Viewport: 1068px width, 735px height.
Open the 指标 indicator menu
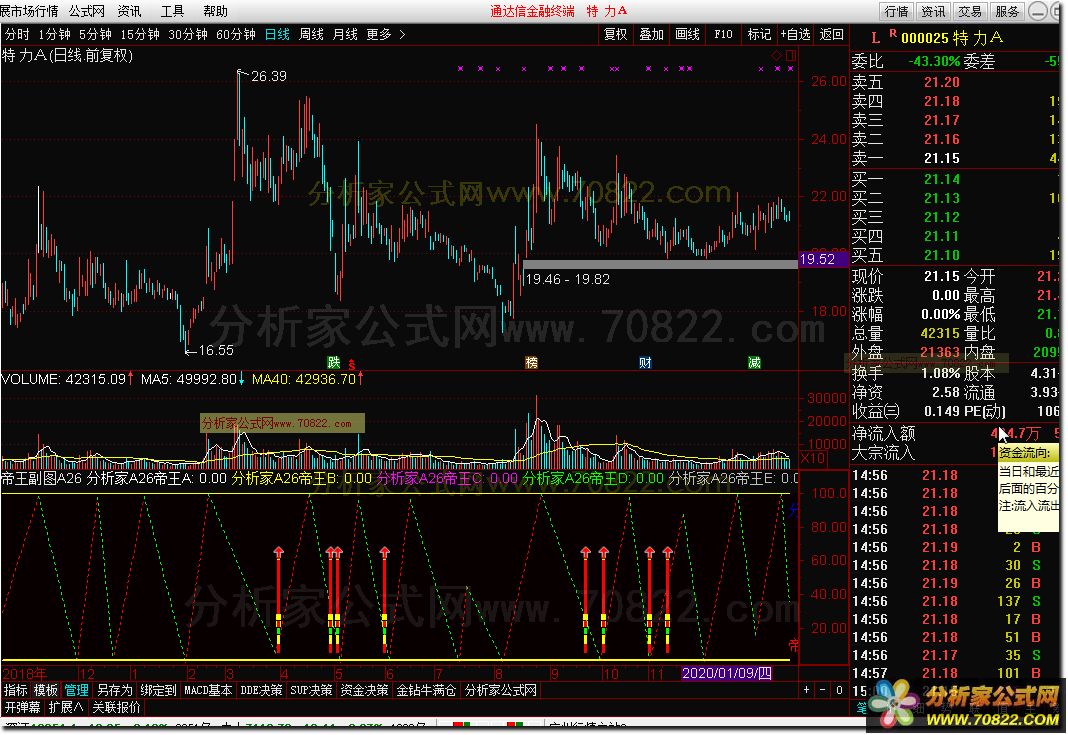pos(16,690)
